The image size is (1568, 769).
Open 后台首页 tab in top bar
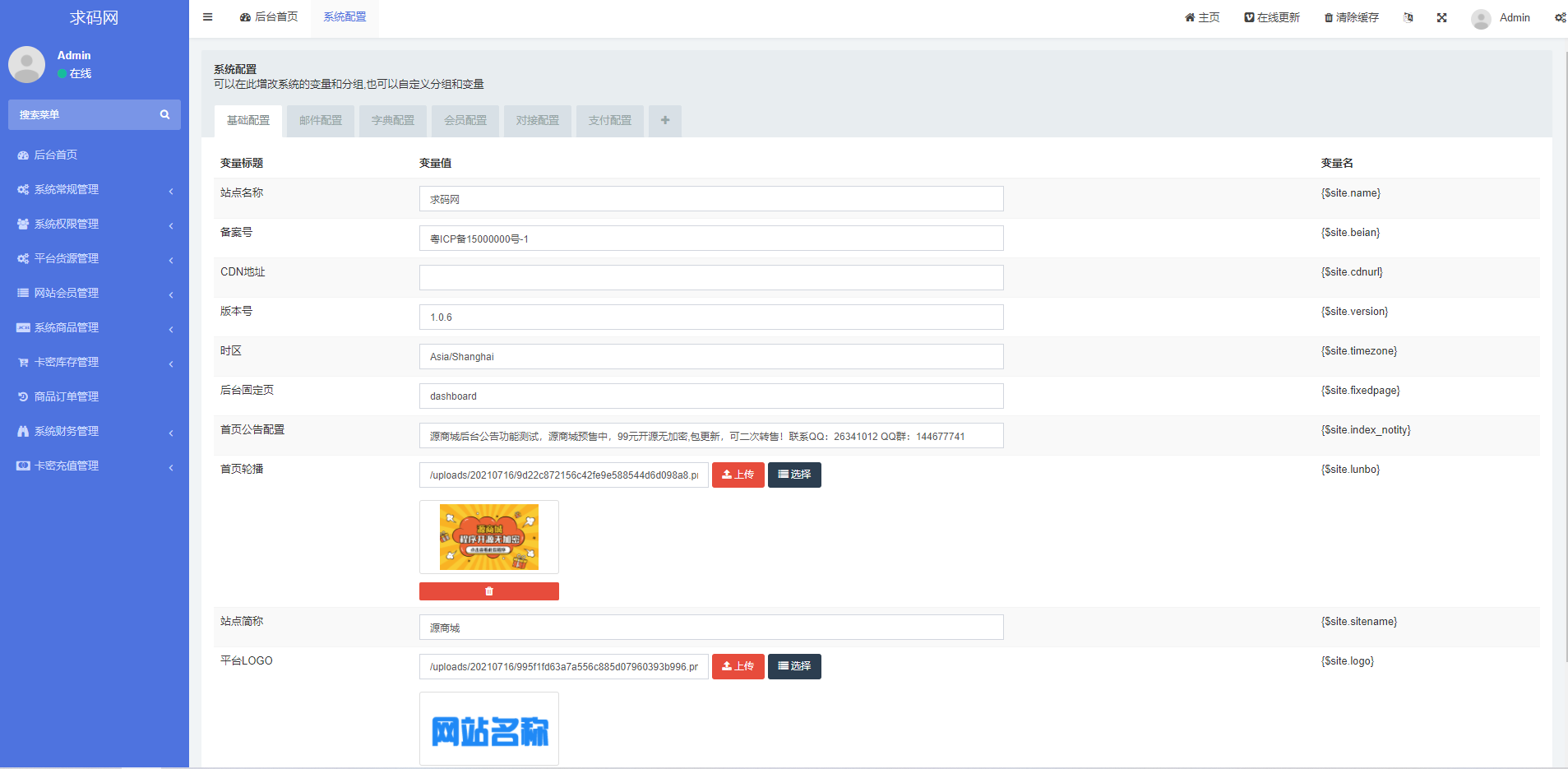[x=269, y=17]
